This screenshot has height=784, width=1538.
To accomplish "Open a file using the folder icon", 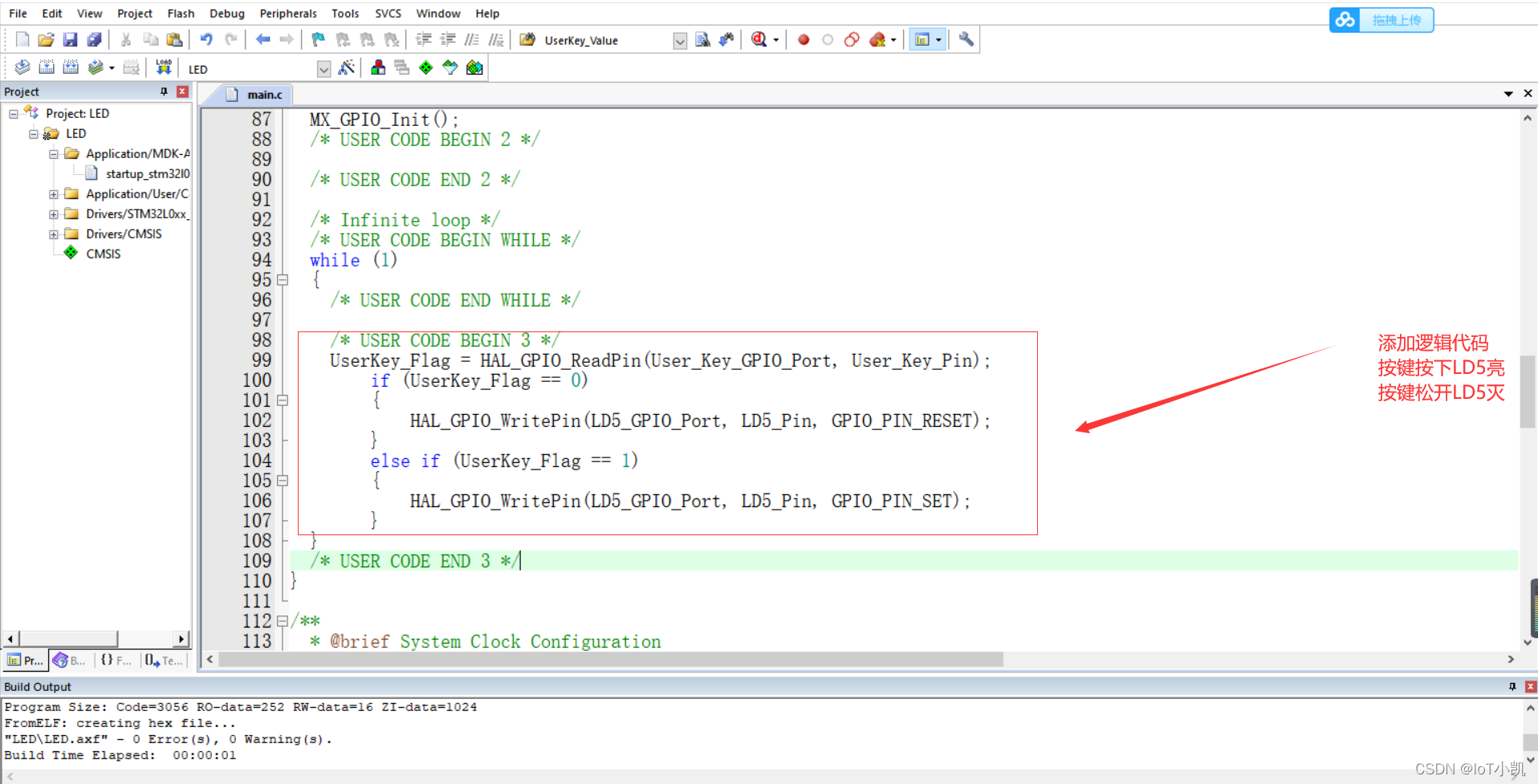I will click(x=46, y=39).
